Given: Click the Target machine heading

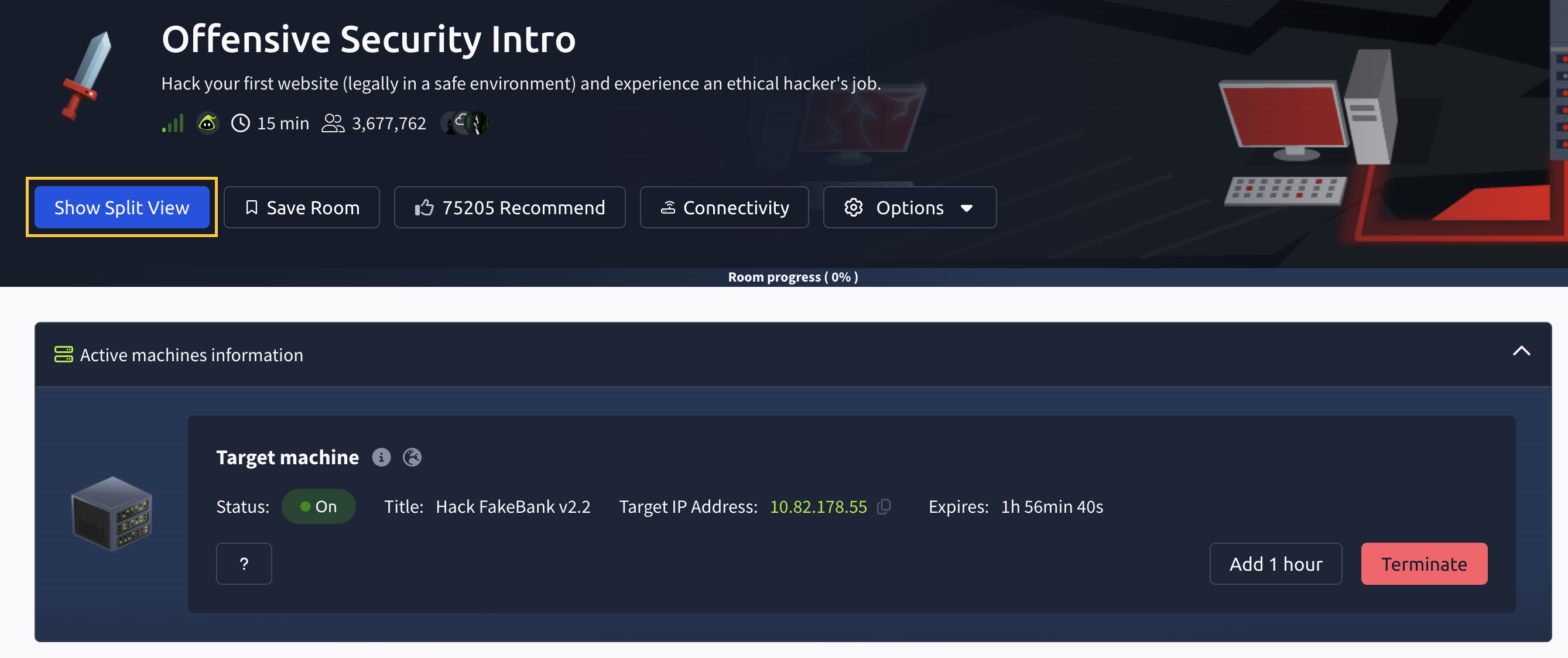Looking at the screenshot, I should pos(287,457).
